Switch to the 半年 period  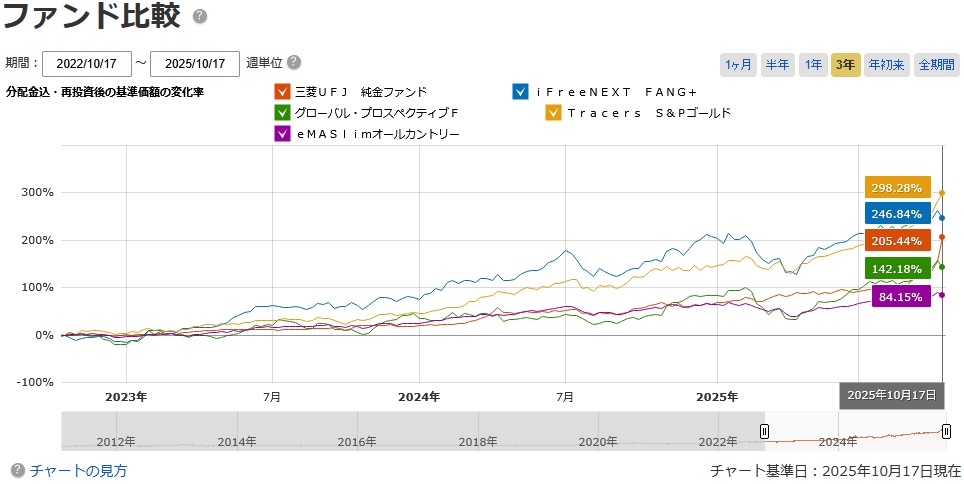777,65
